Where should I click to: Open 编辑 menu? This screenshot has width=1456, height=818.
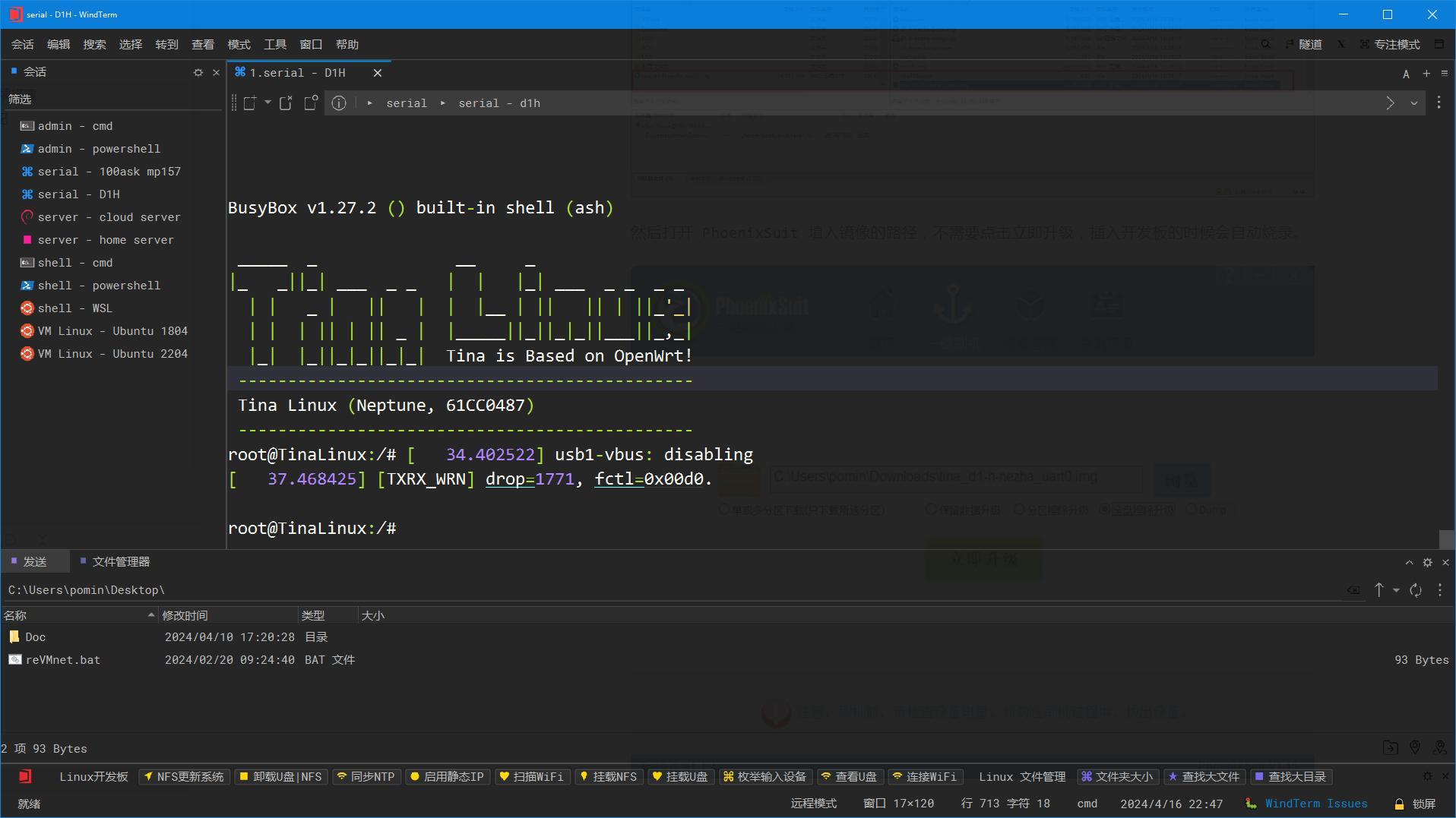pos(59,44)
